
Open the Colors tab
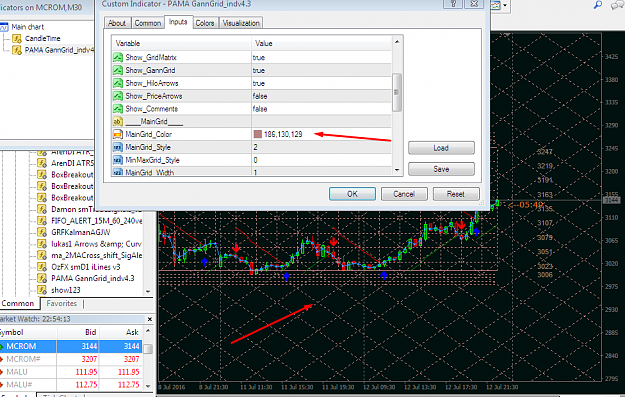click(205, 23)
